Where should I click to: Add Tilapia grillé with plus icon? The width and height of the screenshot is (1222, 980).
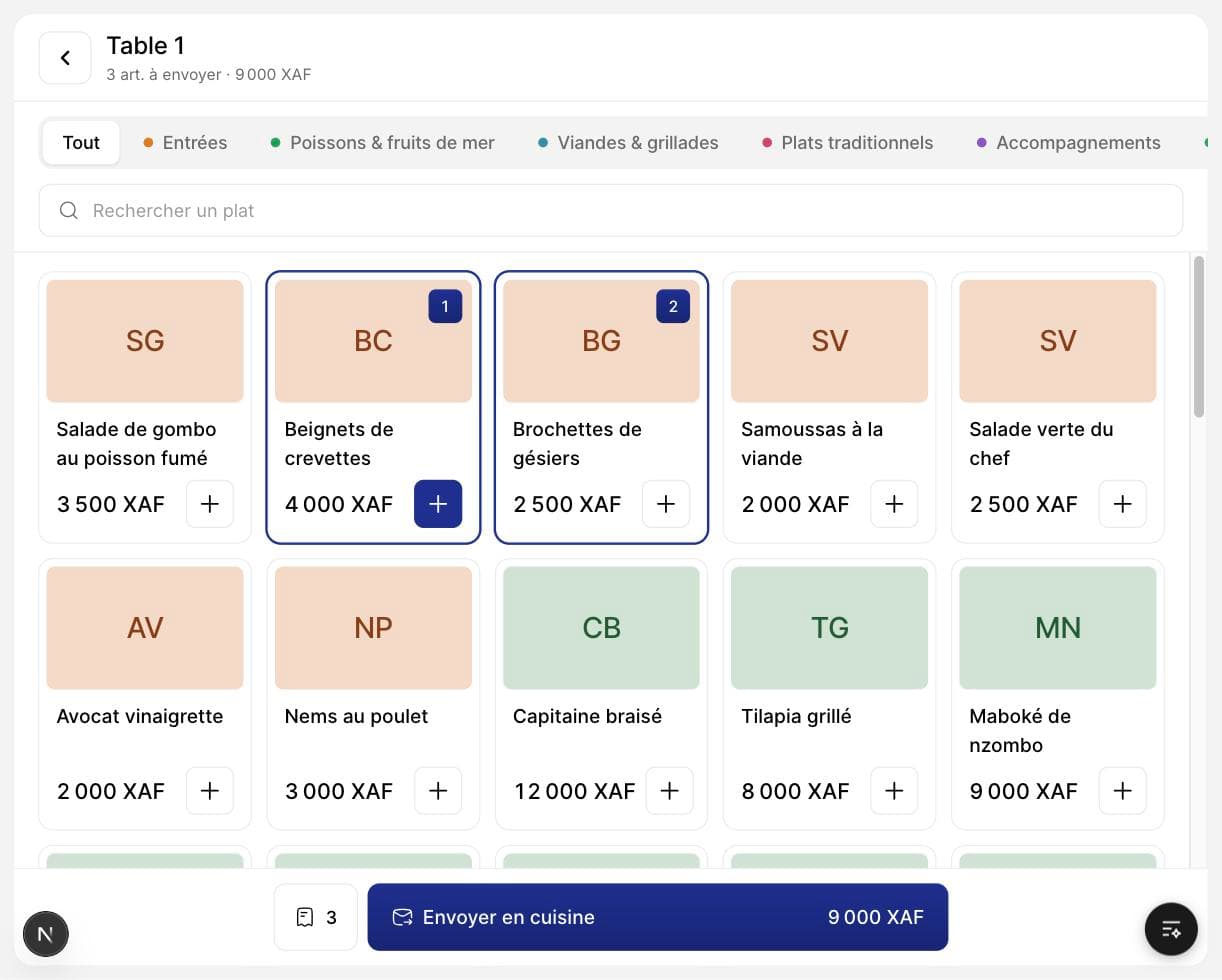(x=894, y=791)
